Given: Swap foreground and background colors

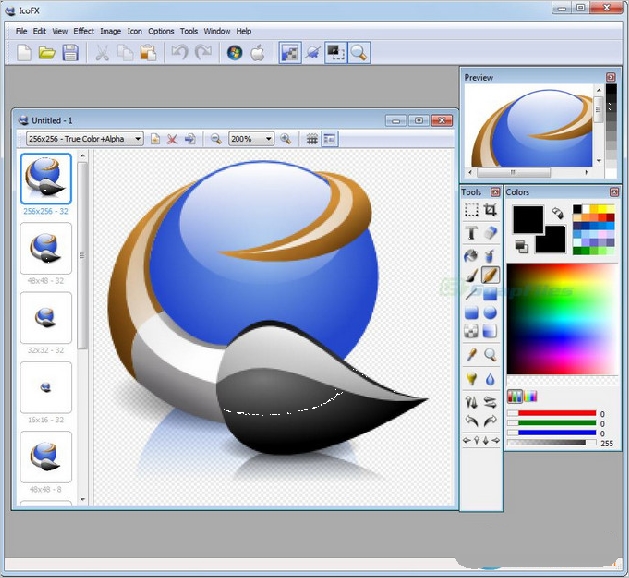Looking at the screenshot, I should tap(557, 213).
